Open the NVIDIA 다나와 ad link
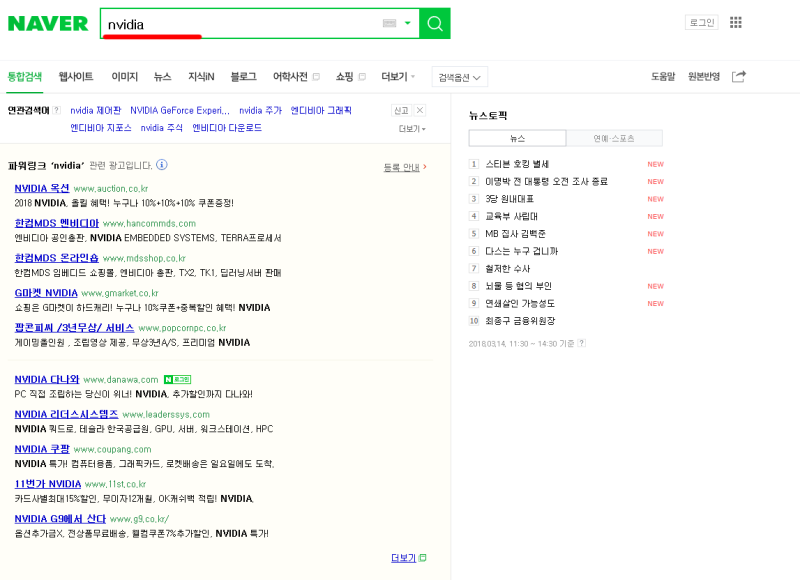 coord(47,380)
